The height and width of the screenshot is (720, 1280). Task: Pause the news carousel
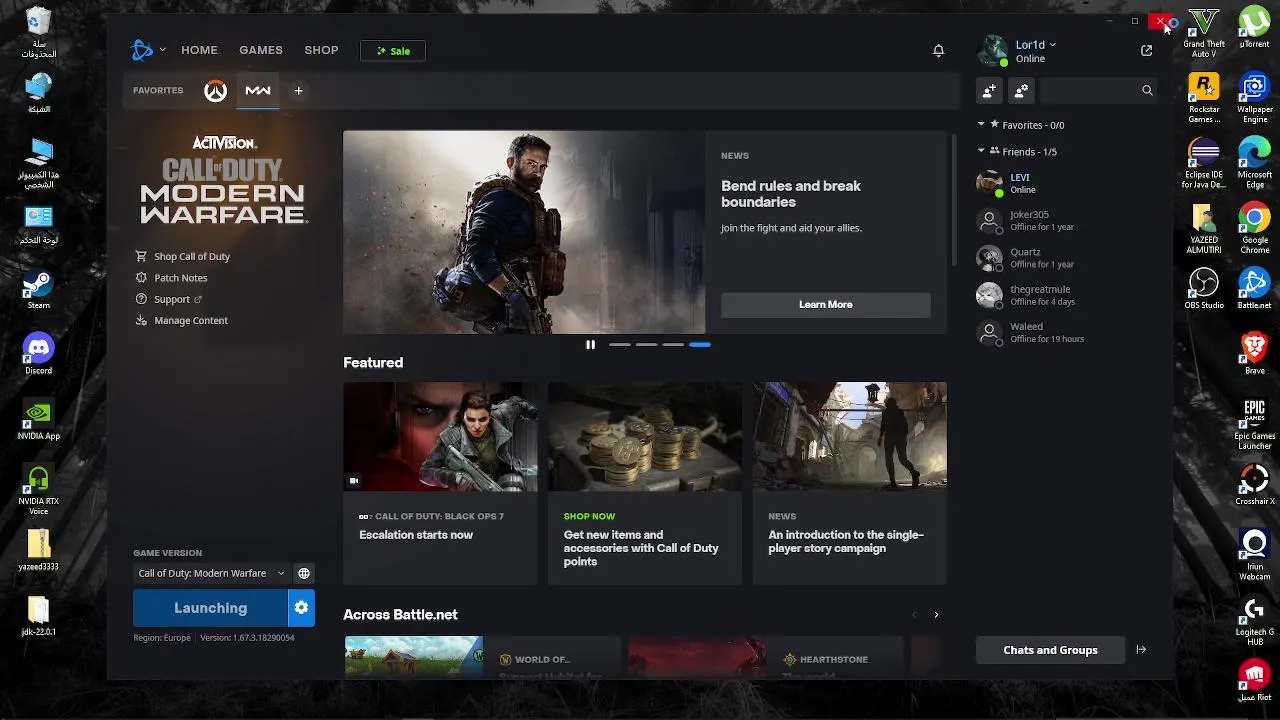pyautogui.click(x=590, y=344)
